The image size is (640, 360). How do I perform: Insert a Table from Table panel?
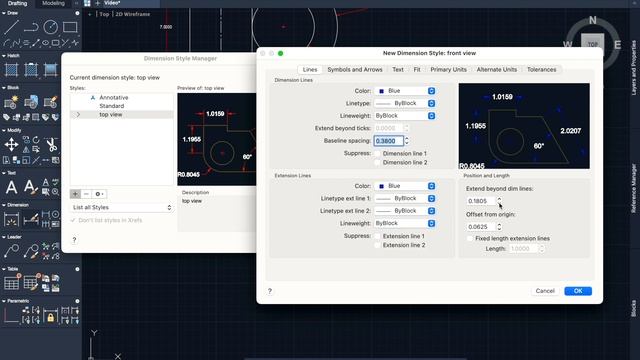coord(11,282)
